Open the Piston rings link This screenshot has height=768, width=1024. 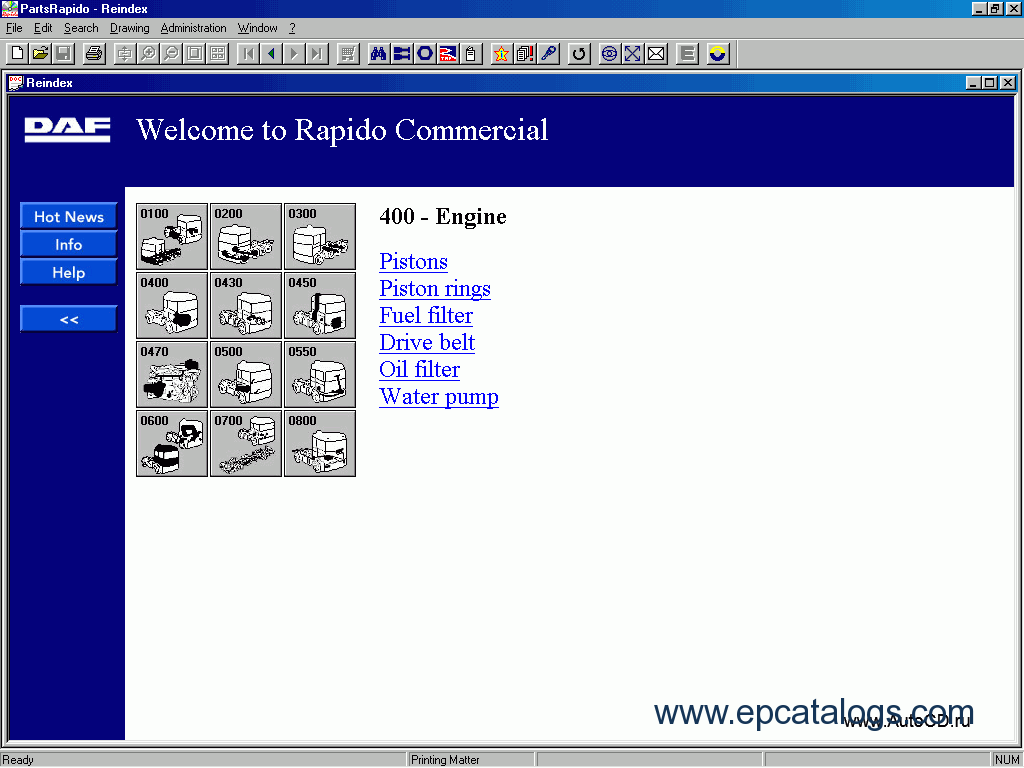click(x=435, y=289)
